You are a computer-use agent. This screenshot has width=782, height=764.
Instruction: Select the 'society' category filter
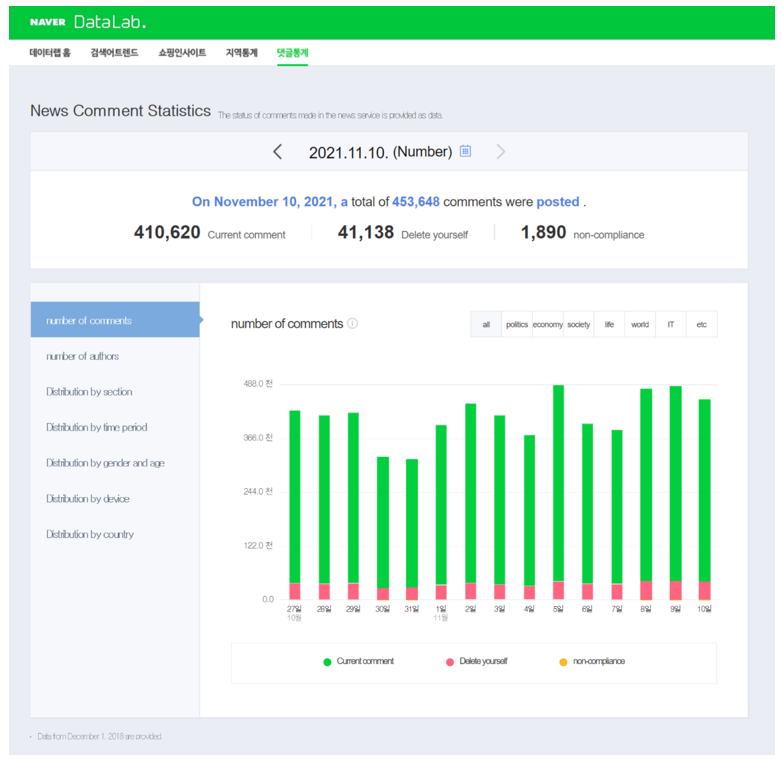click(579, 324)
